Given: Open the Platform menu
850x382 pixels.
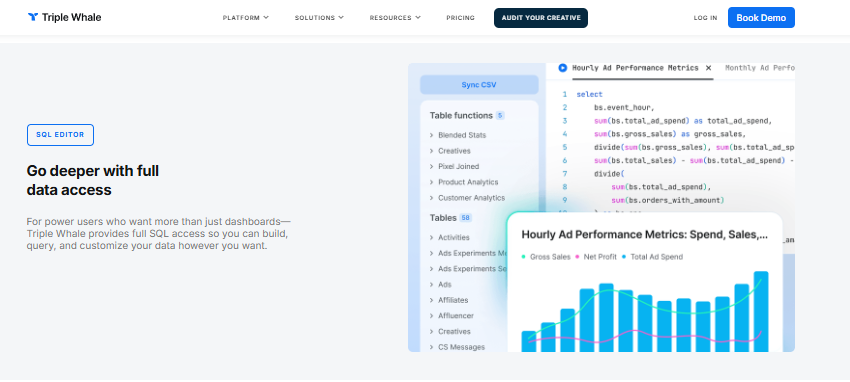Looking at the screenshot, I should pos(246,18).
